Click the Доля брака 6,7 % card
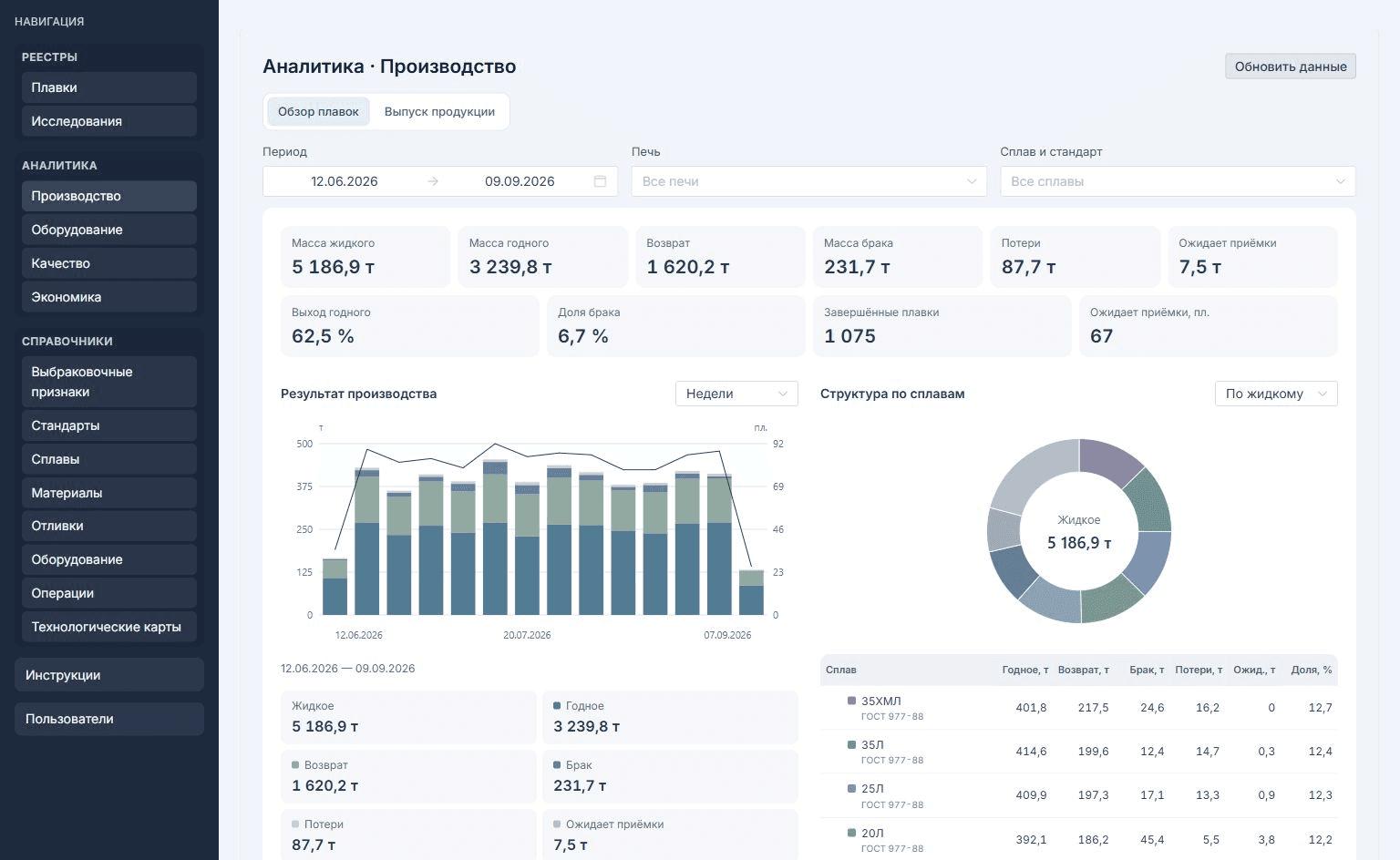The image size is (1400, 860). pos(676,326)
